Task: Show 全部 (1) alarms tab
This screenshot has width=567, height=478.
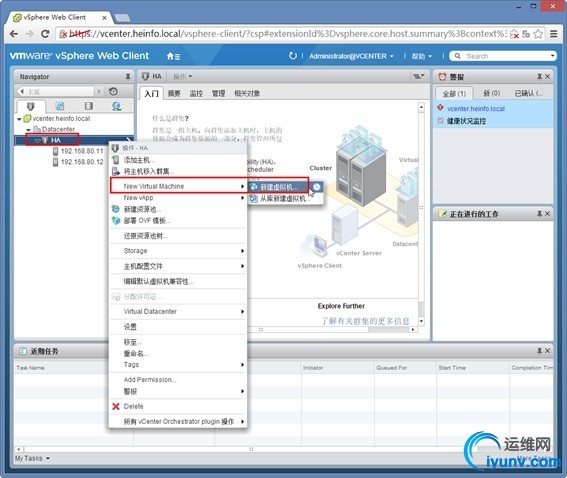Action: pos(454,94)
